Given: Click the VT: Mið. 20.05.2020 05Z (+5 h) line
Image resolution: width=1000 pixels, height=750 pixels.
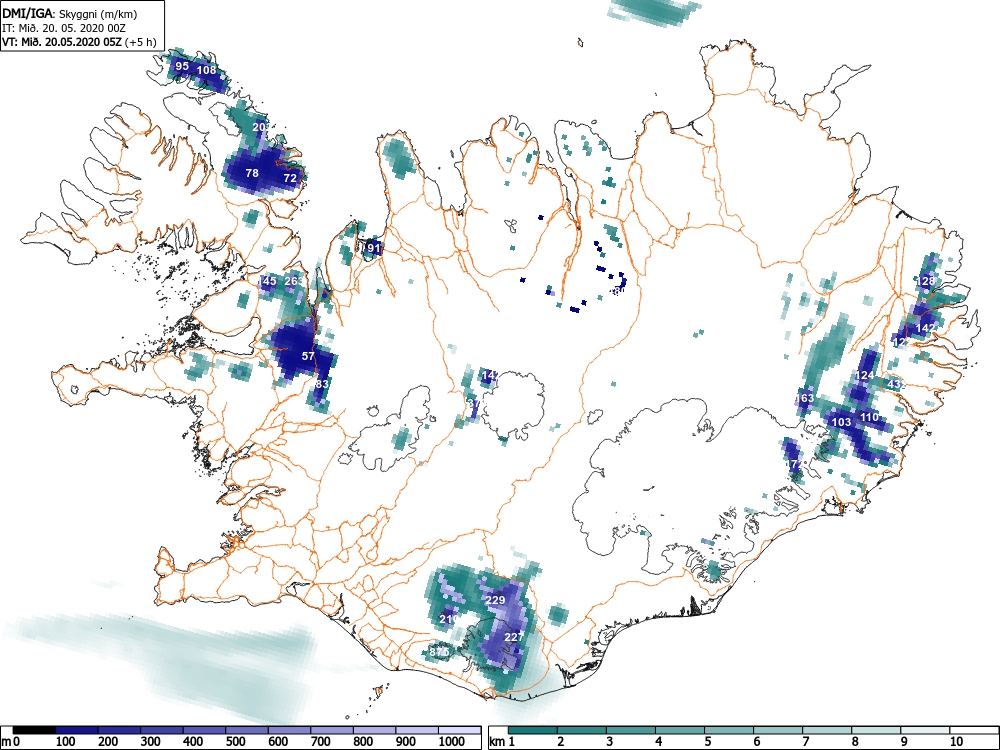Looking at the screenshot, I should coord(78,42).
